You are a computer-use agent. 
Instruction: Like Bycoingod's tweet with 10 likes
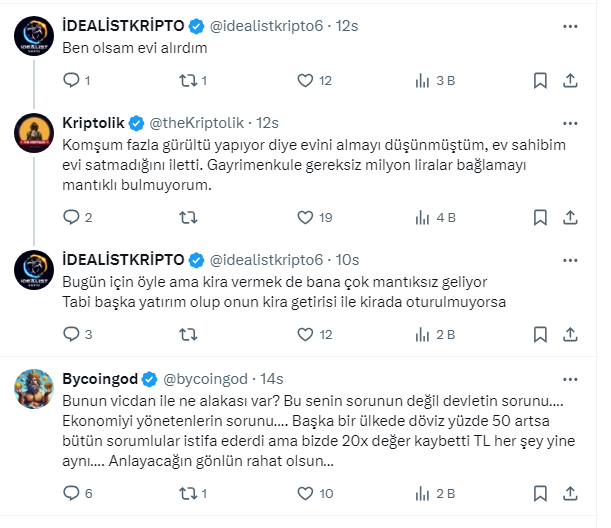click(309, 493)
